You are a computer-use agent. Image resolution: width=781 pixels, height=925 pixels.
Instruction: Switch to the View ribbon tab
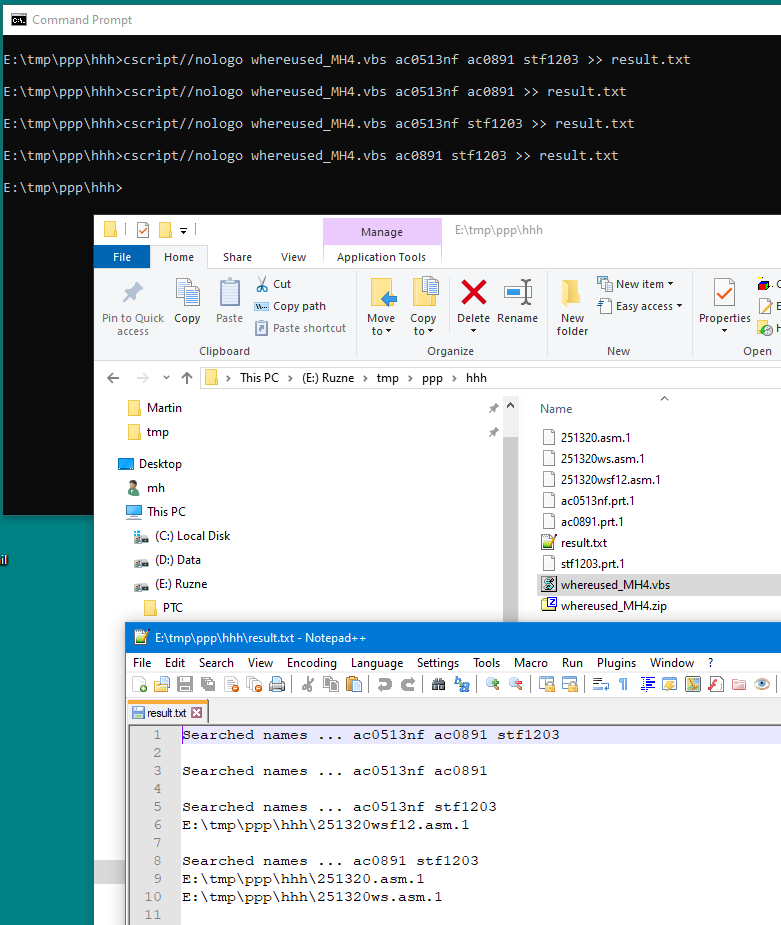click(293, 257)
